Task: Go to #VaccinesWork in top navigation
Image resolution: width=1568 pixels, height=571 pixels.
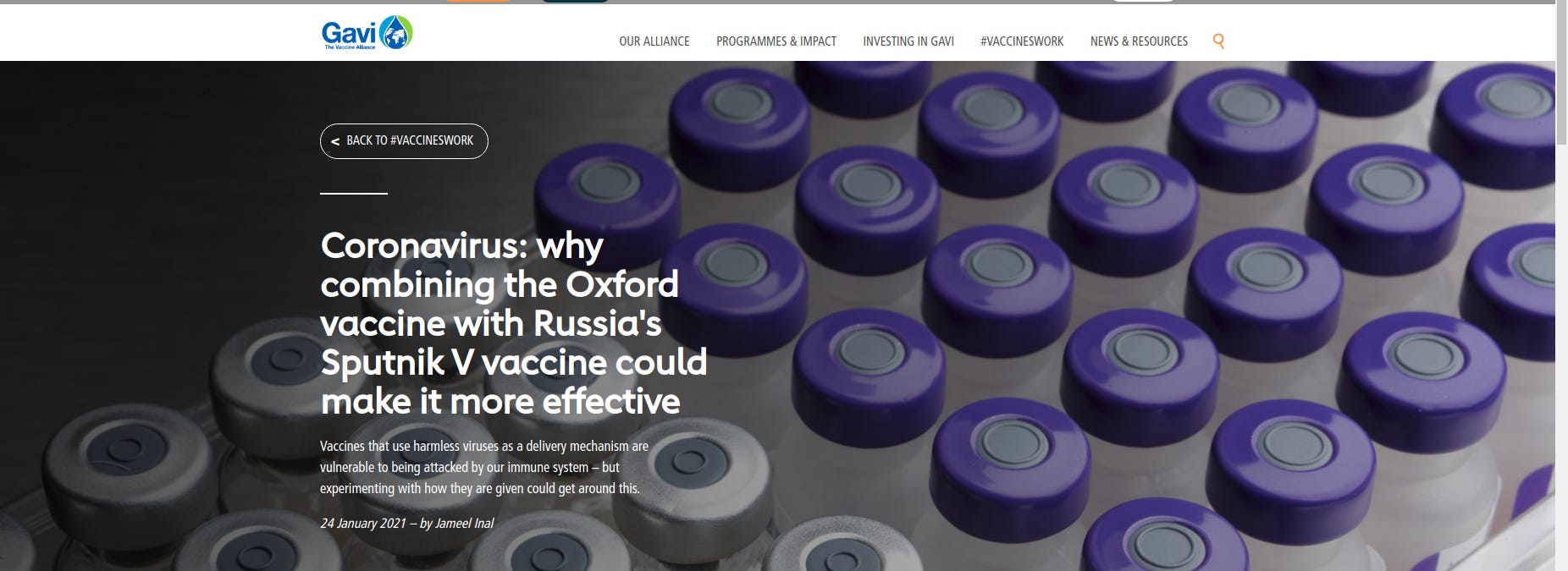Action: 1022,41
